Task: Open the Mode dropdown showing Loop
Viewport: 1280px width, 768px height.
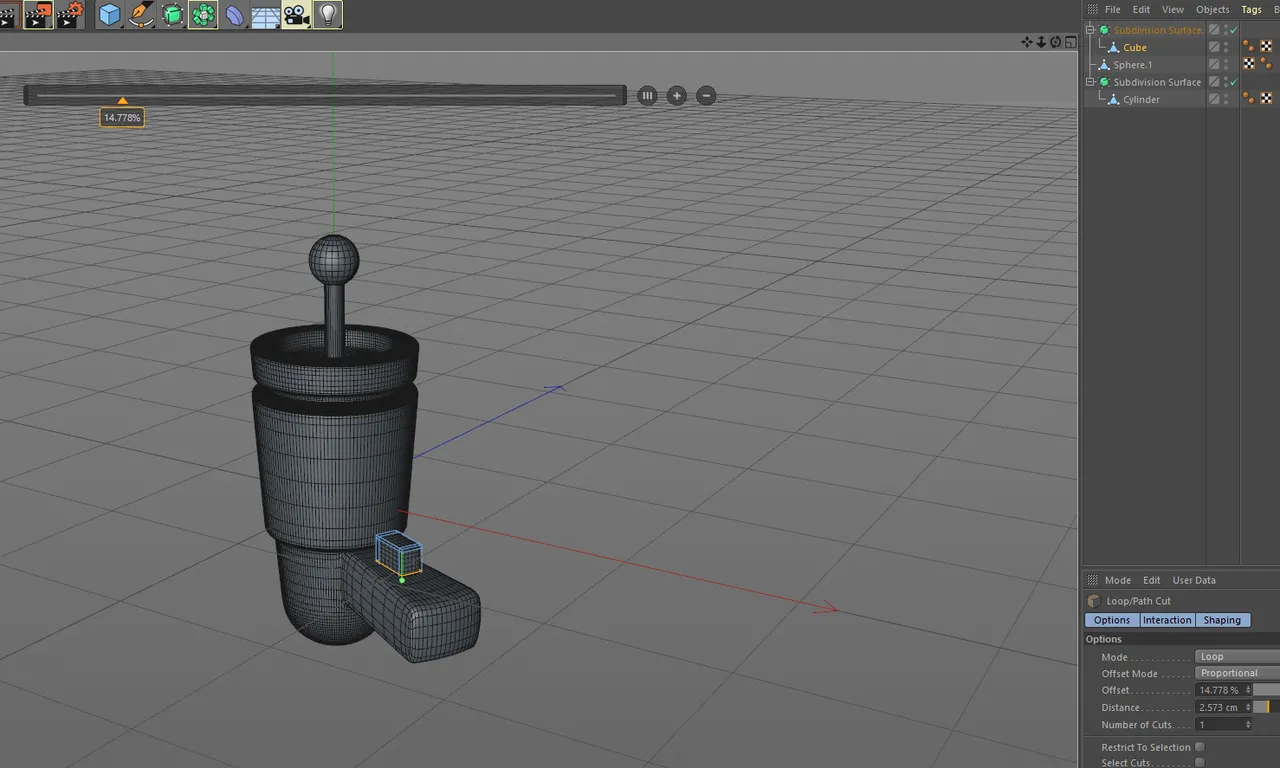Action: 1238,657
